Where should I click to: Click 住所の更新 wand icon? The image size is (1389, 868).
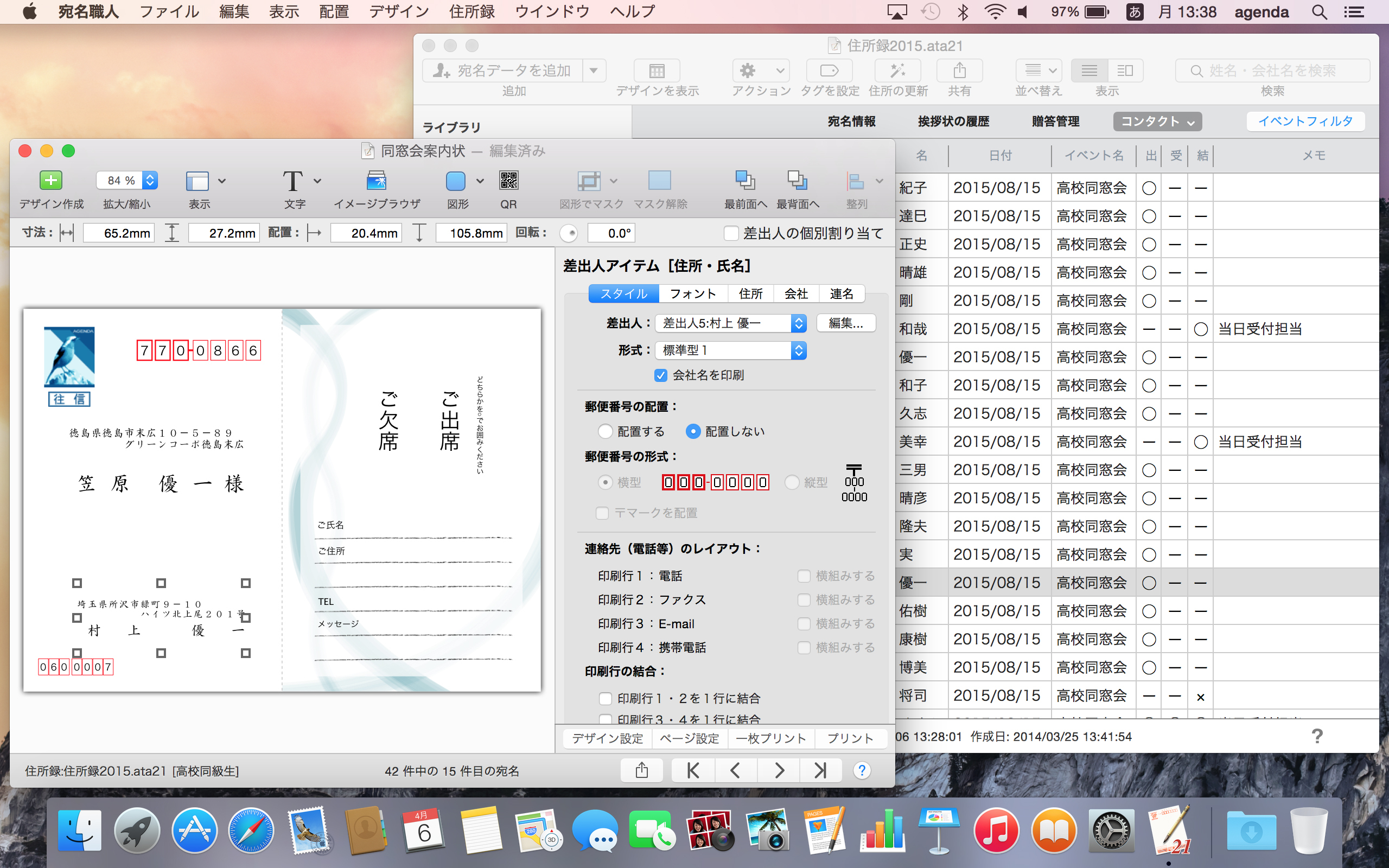click(x=897, y=71)
